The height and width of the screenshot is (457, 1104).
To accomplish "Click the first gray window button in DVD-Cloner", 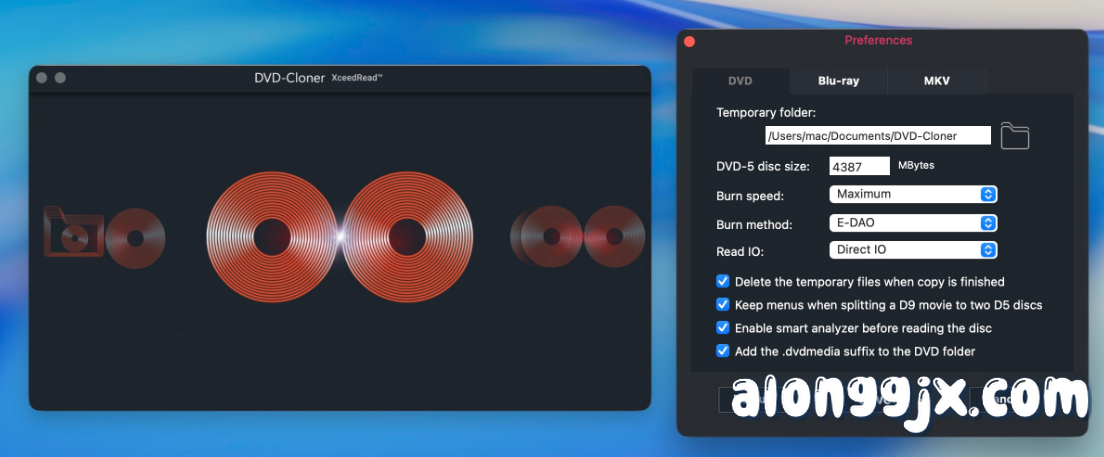I will click(x=42, y=77).
